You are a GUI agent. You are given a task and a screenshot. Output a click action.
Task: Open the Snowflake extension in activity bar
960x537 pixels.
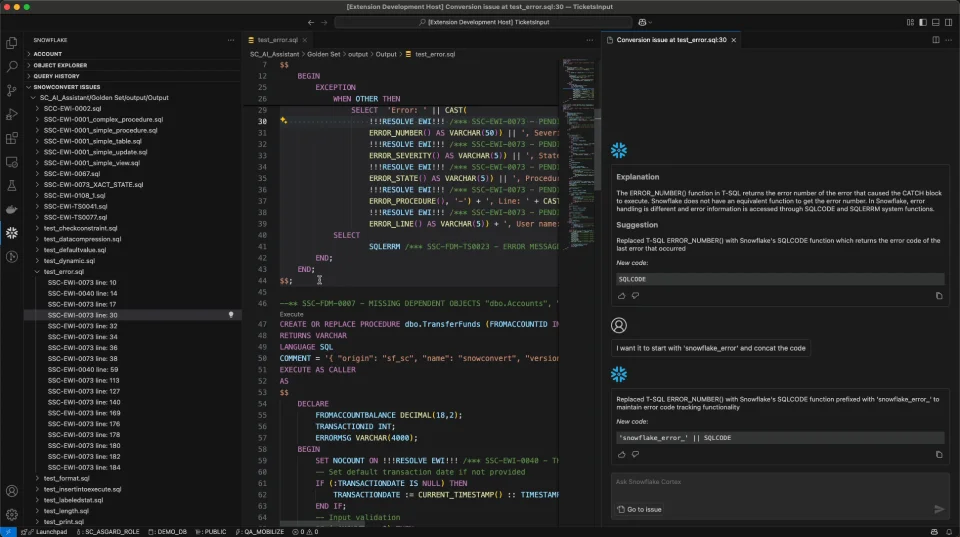point(12,232)
